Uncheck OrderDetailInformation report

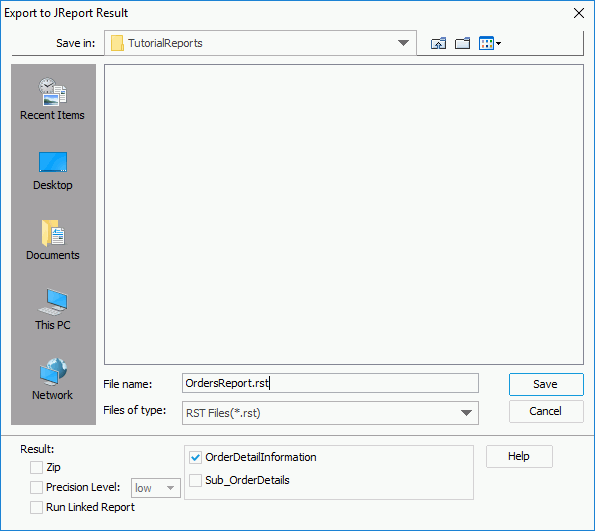pyautogui.click(x=195, y=457)
